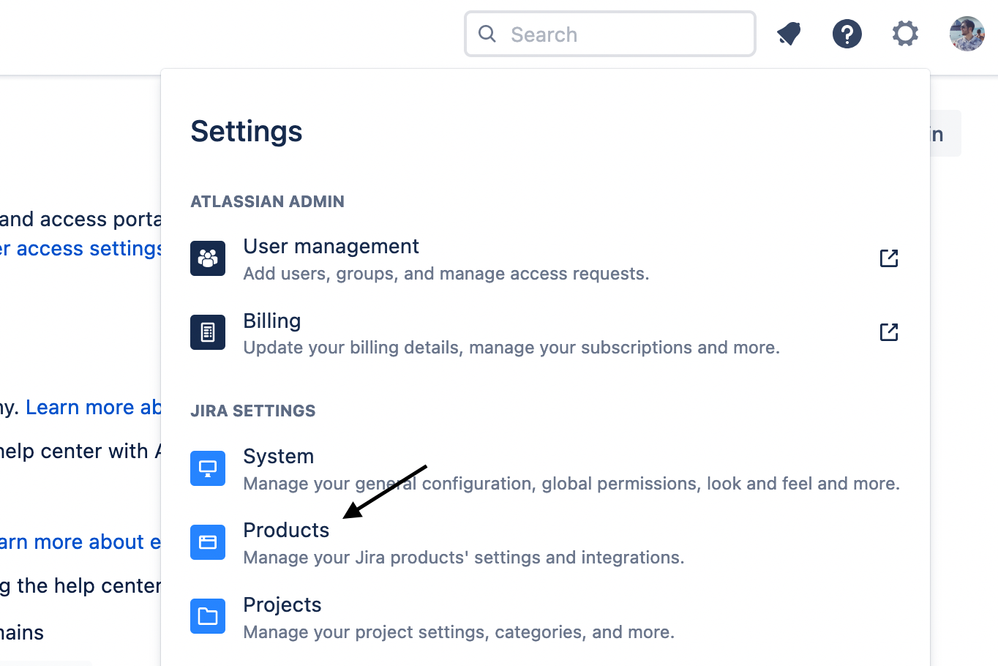The width and height of the screenshot is (998, 666).
Task: Open the help question mark icon
Action: point(847,34)
